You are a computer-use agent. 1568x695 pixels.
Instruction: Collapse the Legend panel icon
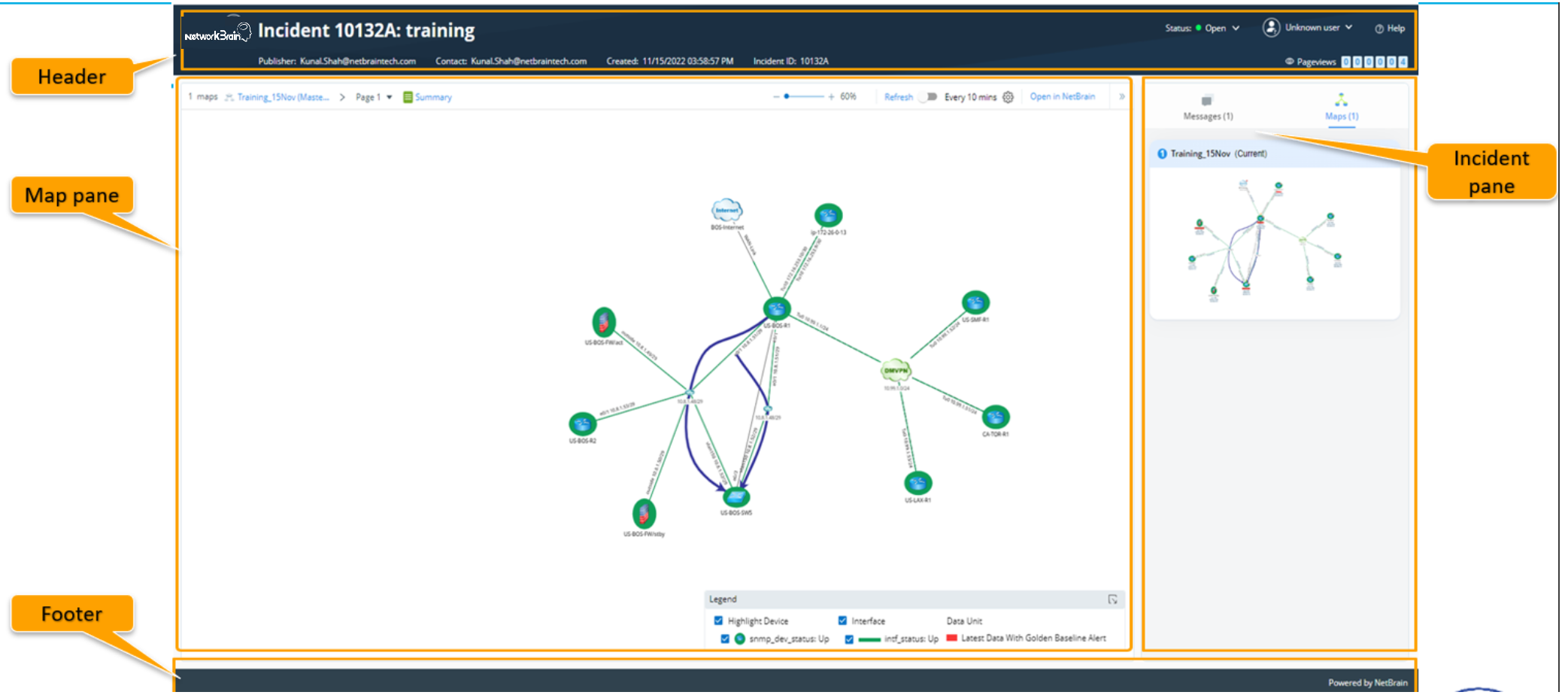click(x=1112, y=599)
